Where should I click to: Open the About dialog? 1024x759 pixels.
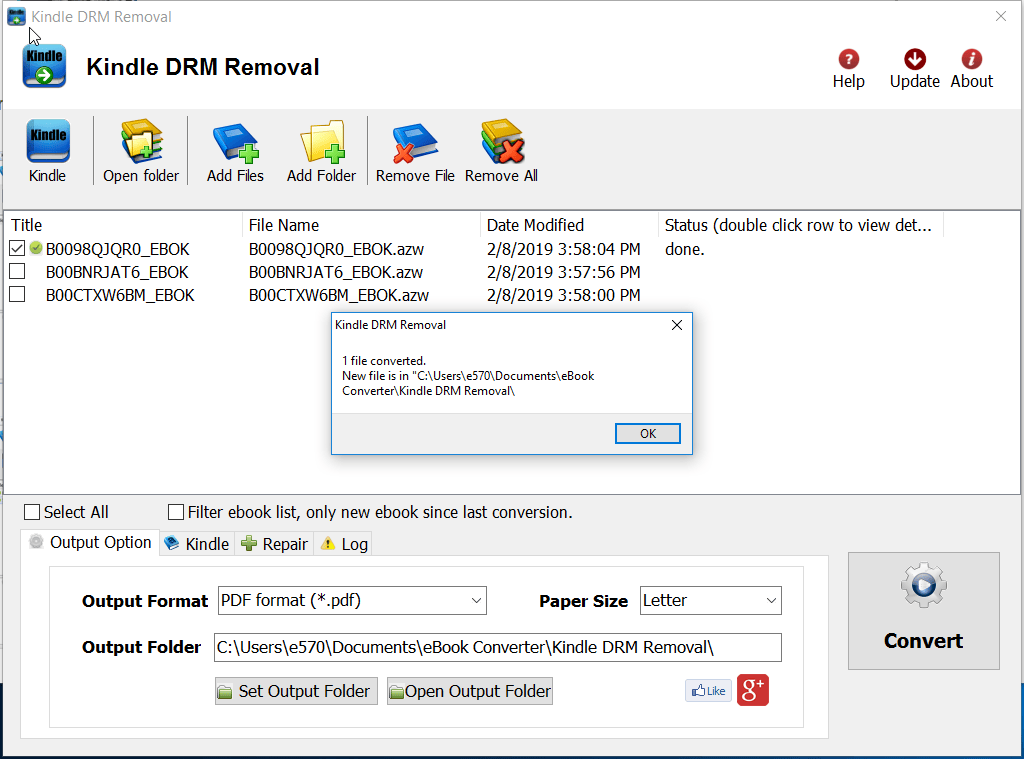pyautogui.click(x=971, y=66)
